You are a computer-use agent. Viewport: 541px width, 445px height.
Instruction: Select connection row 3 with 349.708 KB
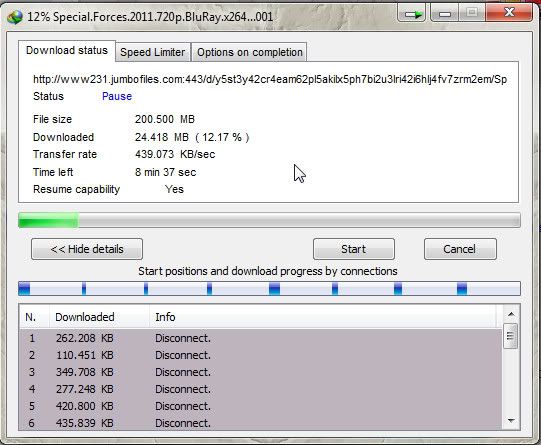click(x=260, y=372)
